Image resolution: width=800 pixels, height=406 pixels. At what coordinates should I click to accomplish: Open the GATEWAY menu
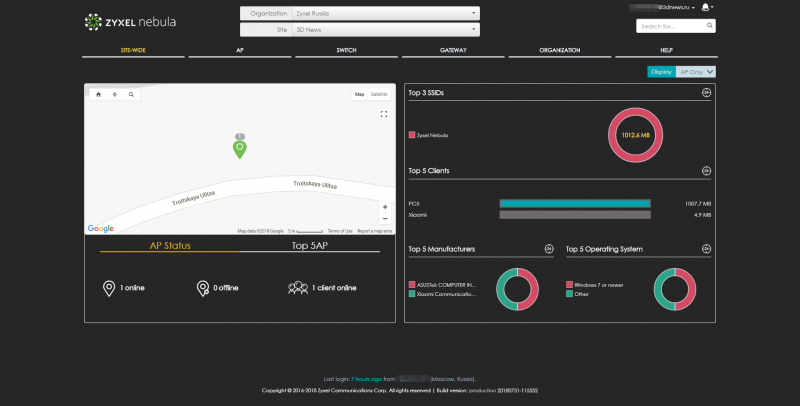[453, 50]
